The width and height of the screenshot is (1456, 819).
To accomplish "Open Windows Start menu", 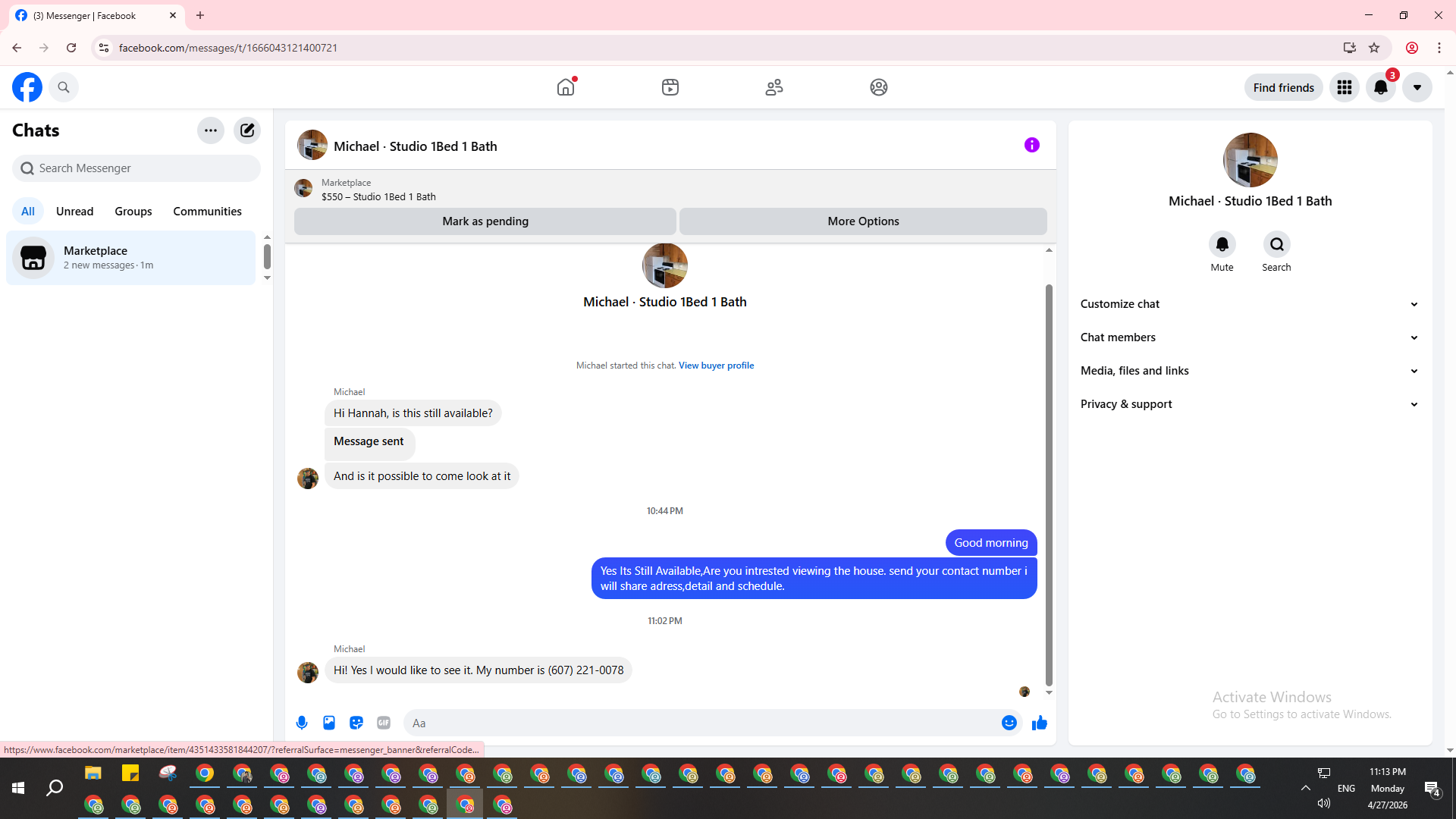I will 18,789.
